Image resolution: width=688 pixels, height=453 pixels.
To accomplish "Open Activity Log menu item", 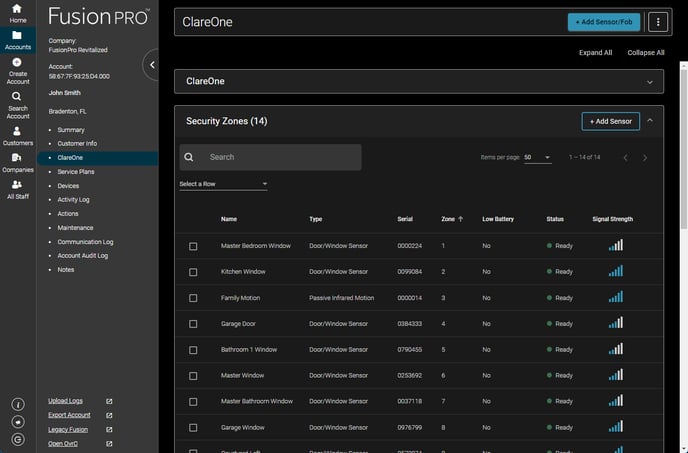I will click(73, 200).
